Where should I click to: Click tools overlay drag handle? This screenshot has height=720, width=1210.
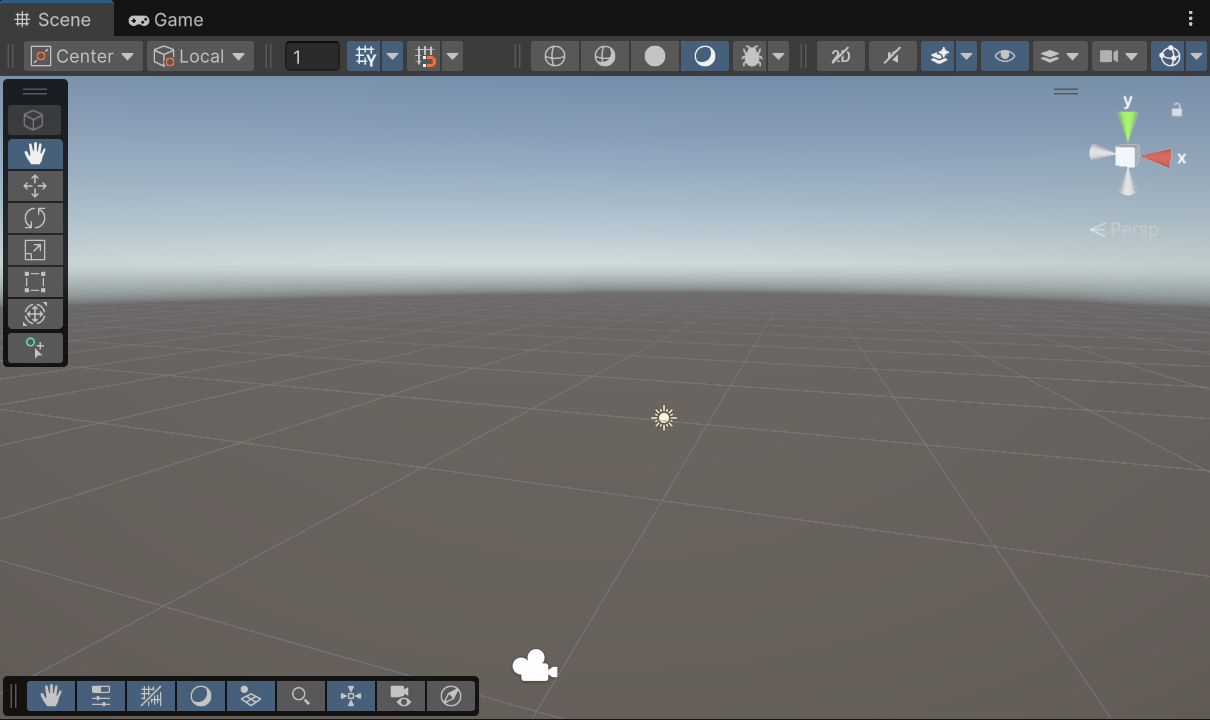click(35, 91)
